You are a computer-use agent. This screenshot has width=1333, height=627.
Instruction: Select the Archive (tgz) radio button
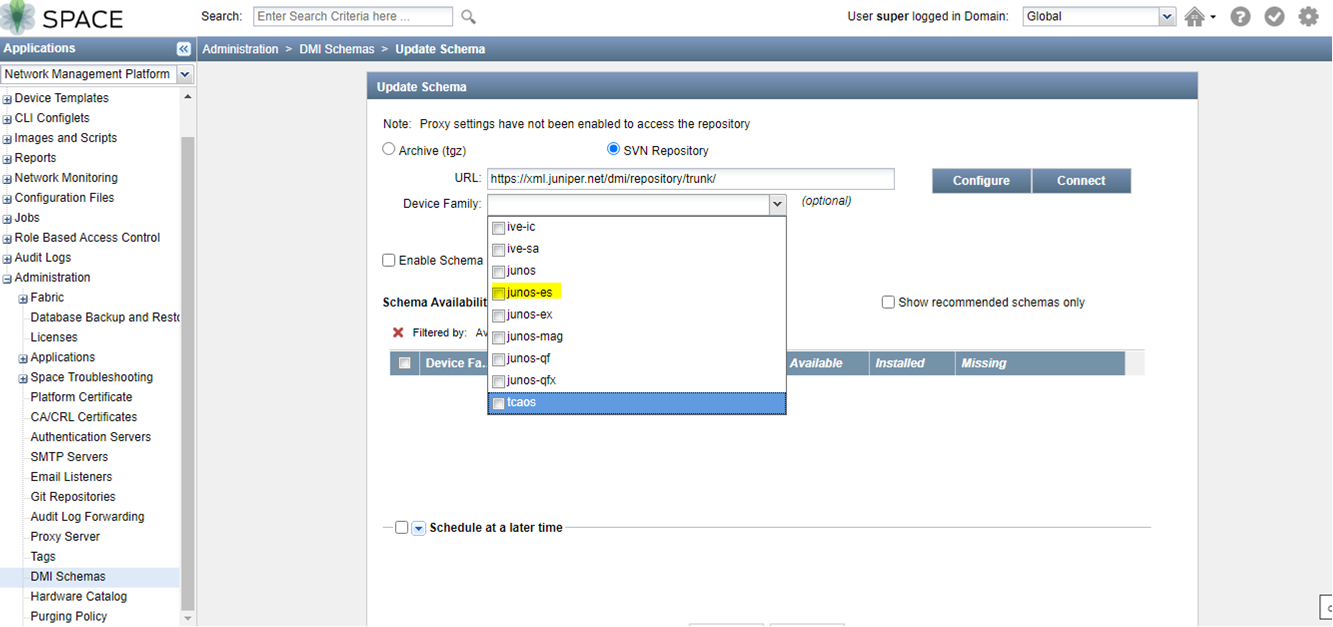click(389, 149)
